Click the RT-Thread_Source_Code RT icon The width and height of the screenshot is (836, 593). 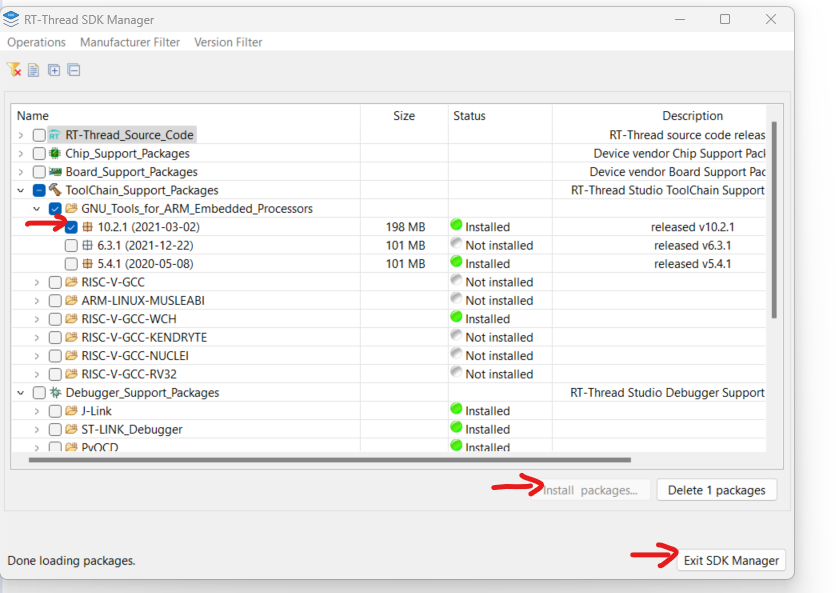pyautogui.click(x=55, y=135)
